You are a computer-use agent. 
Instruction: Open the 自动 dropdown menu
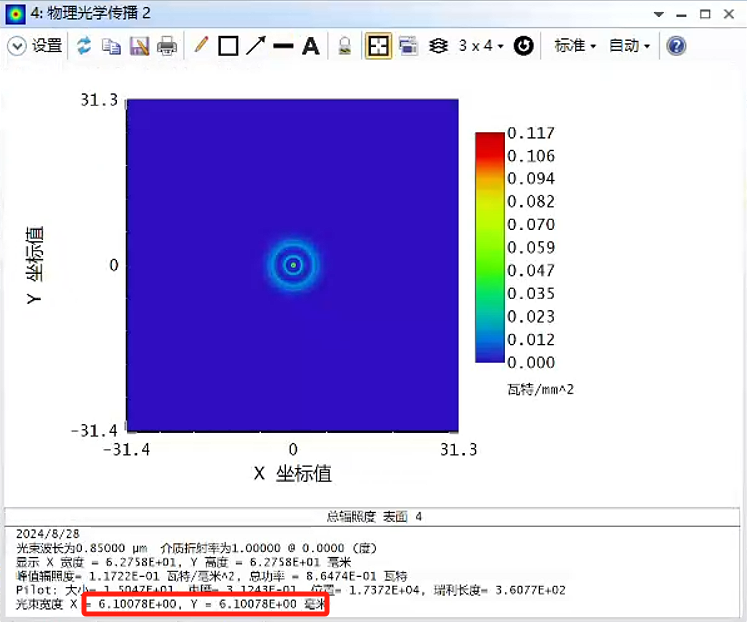tap(629, 46)
